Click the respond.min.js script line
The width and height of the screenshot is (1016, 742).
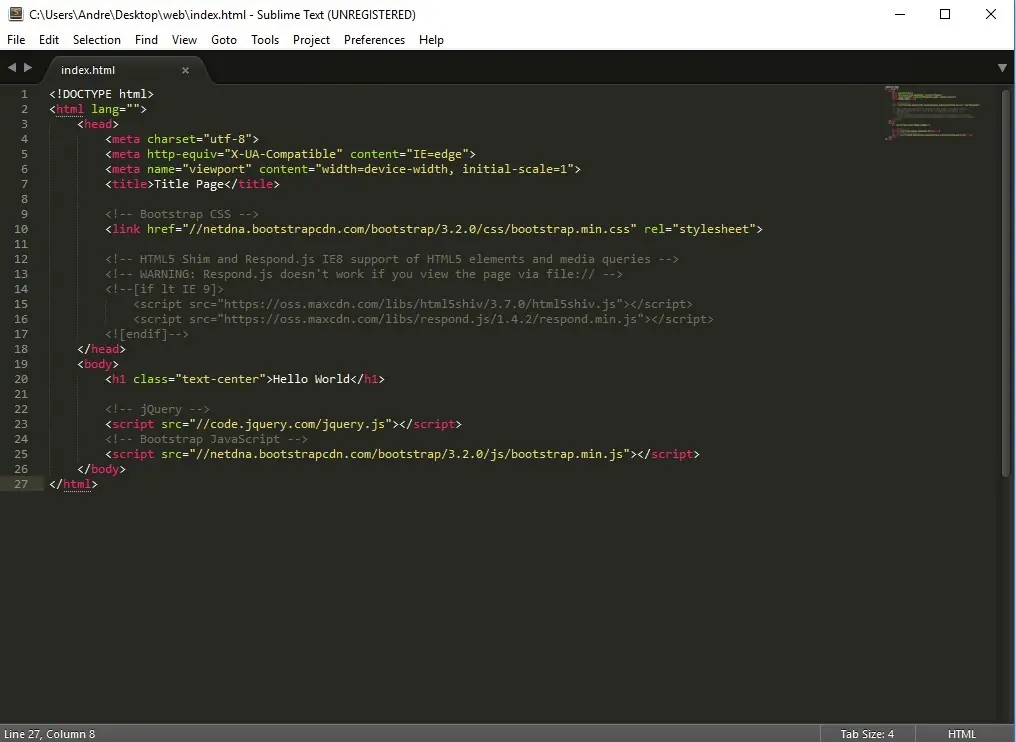[423, 319]
